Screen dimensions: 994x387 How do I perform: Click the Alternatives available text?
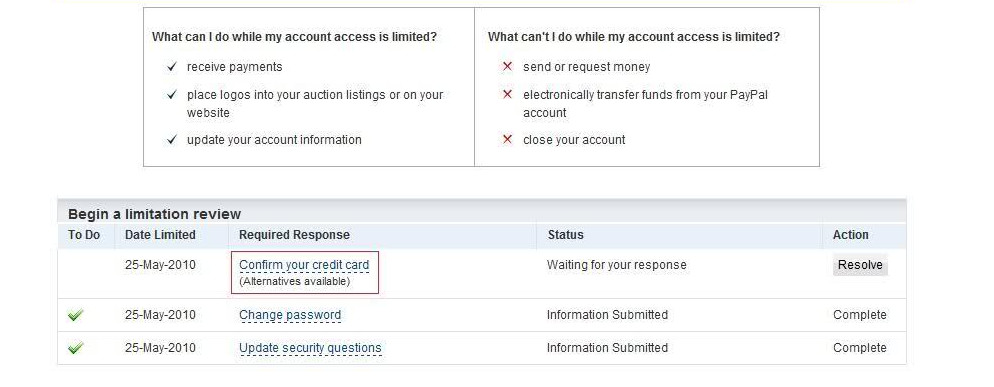click(295, 282)
